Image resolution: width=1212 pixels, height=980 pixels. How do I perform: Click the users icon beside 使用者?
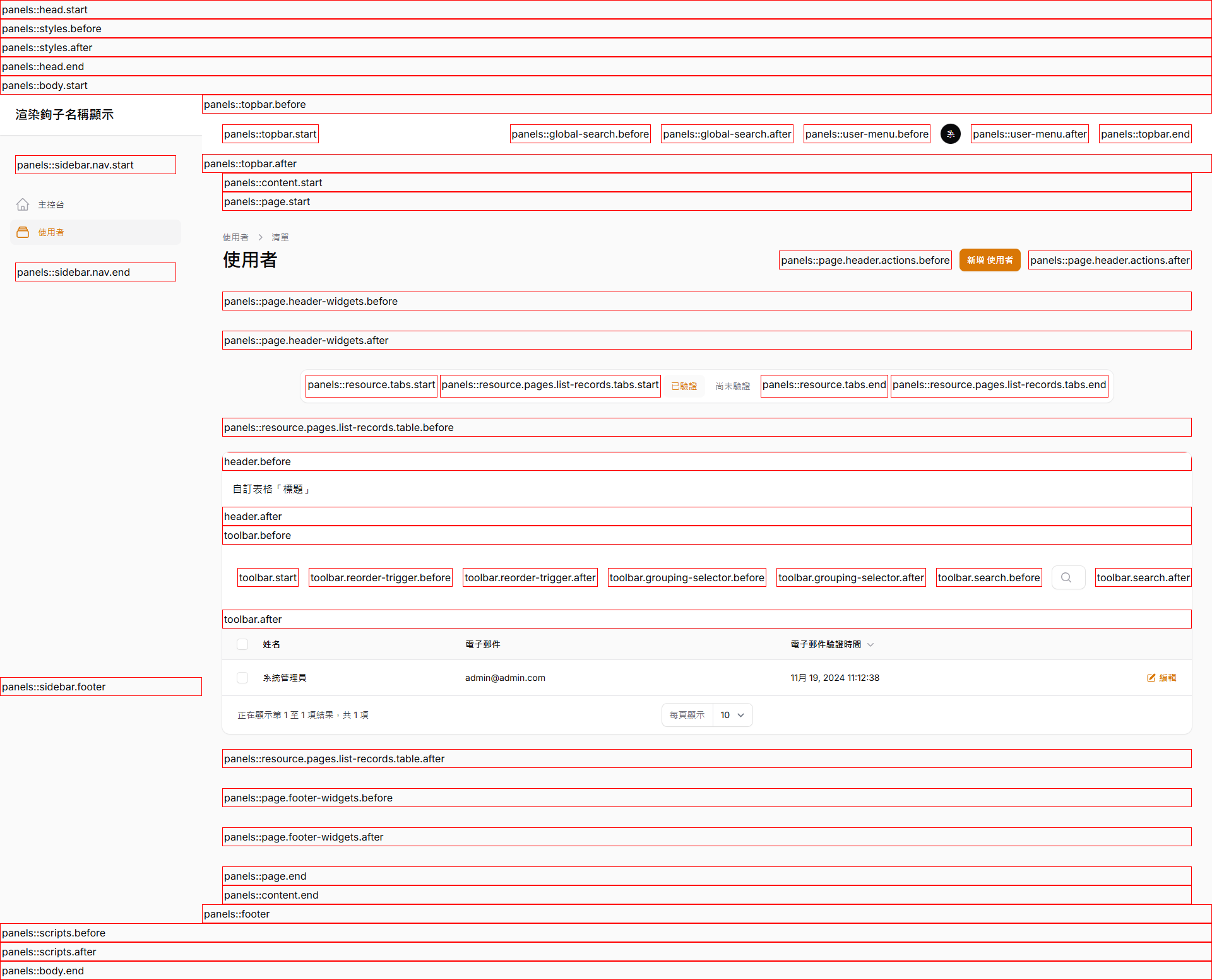tap(23, 232)
